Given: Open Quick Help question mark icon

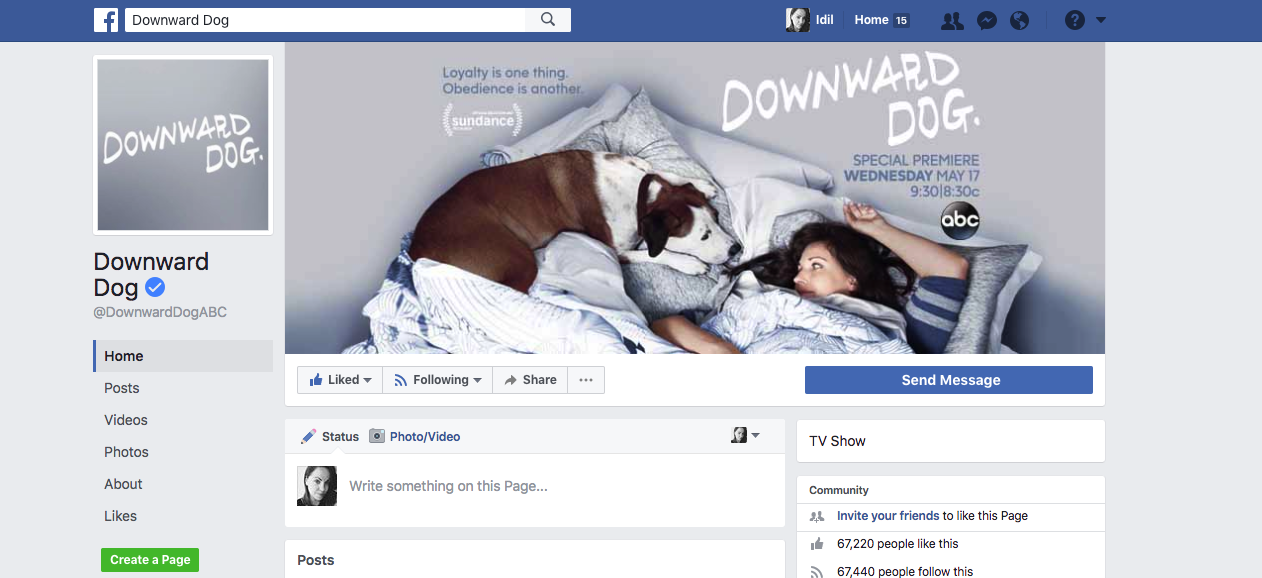Looking at the screenshot, I should point(1075,20).
